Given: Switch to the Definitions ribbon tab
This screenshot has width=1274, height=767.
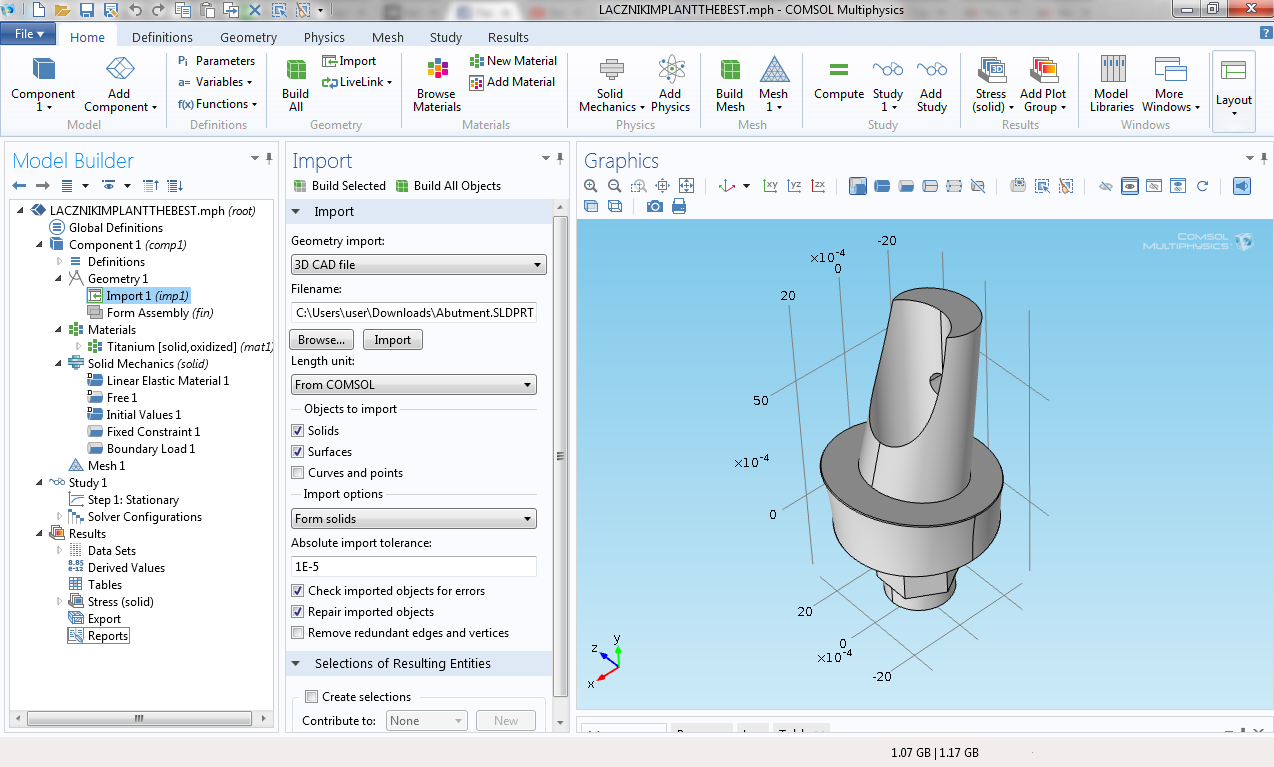Looking at the screenshot, I should coord(163,37).
